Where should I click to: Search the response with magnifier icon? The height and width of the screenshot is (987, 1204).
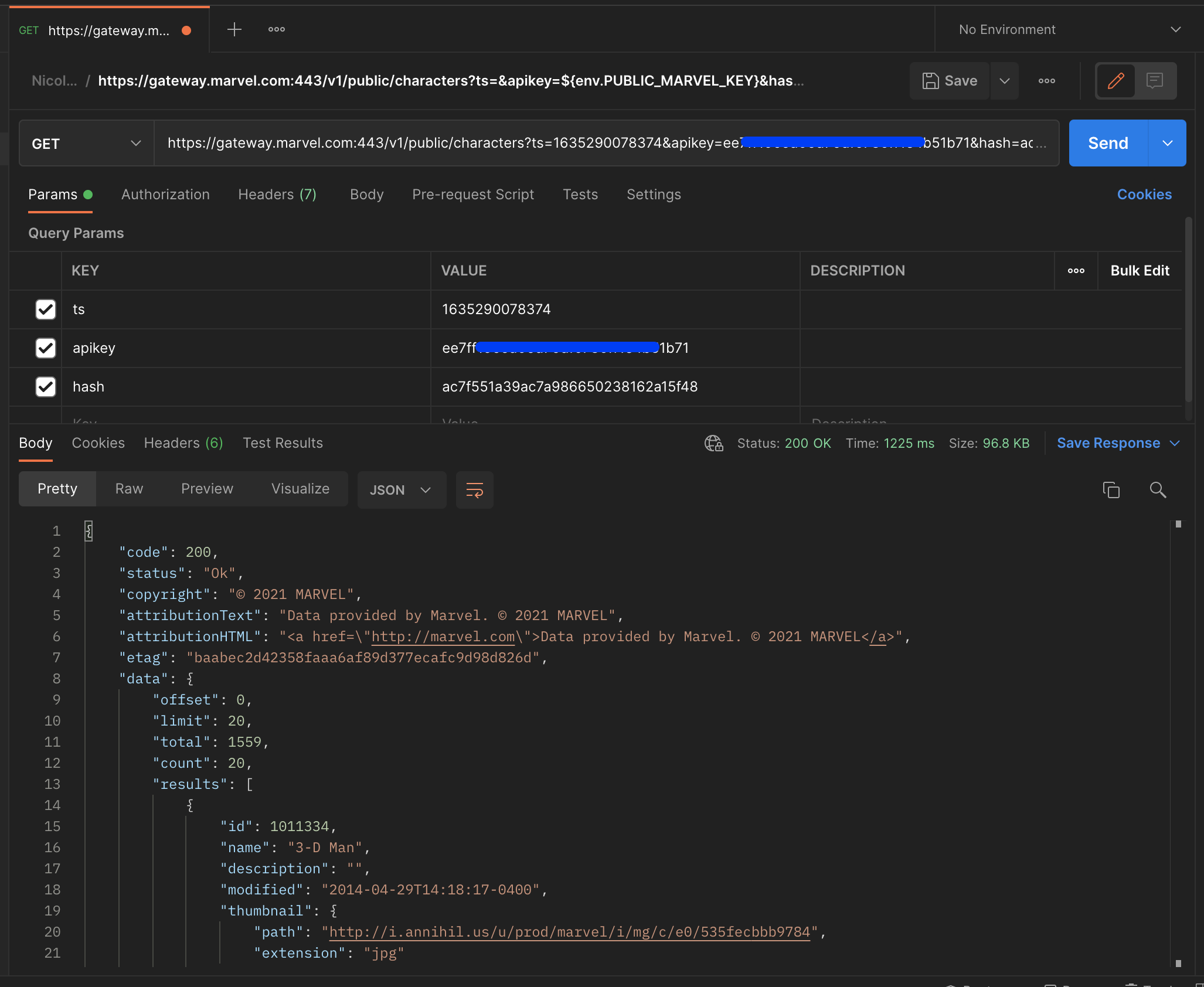(1158, 490)
